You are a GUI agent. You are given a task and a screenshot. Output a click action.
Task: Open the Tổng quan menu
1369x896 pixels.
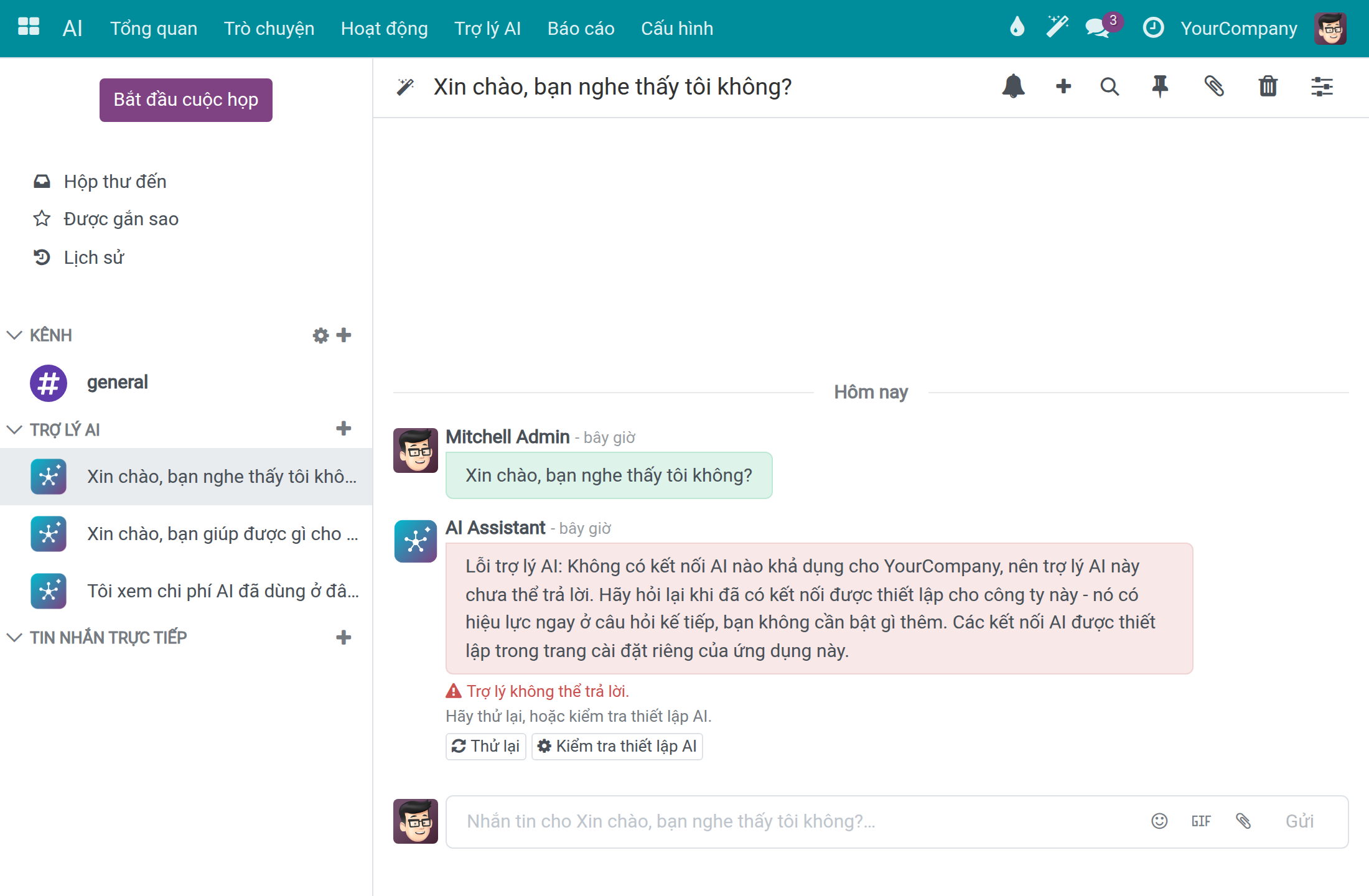point(154,29)
